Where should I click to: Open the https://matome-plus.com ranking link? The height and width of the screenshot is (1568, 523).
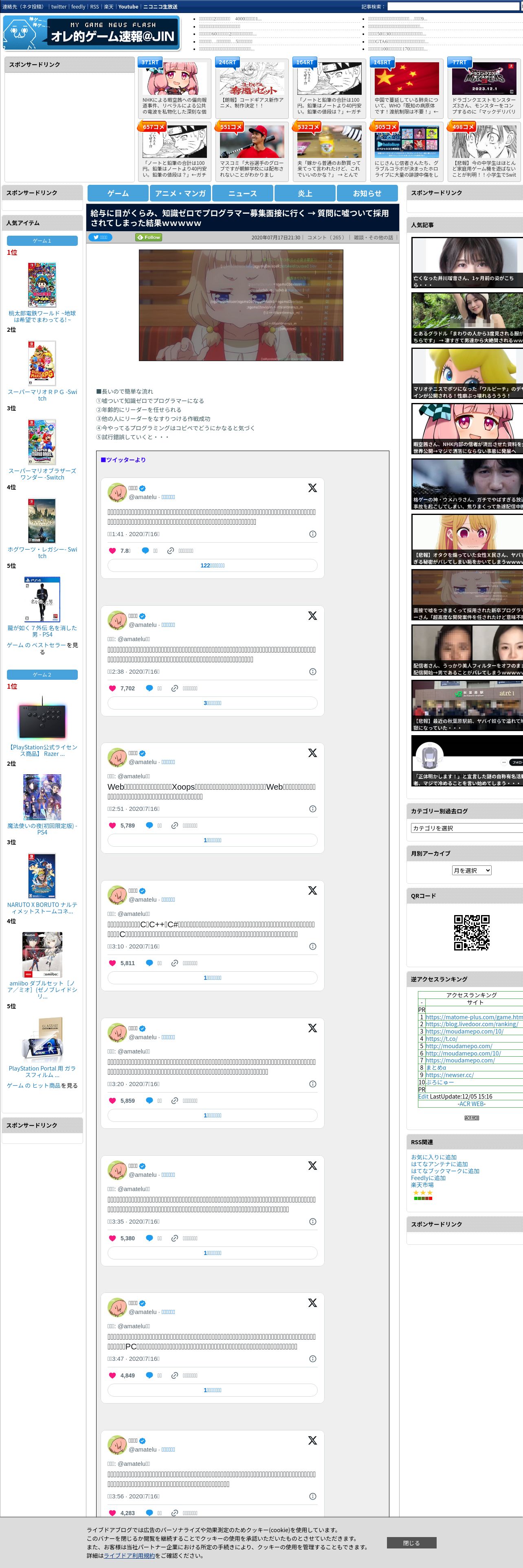pyautogui.click(x=474, y=1017)
